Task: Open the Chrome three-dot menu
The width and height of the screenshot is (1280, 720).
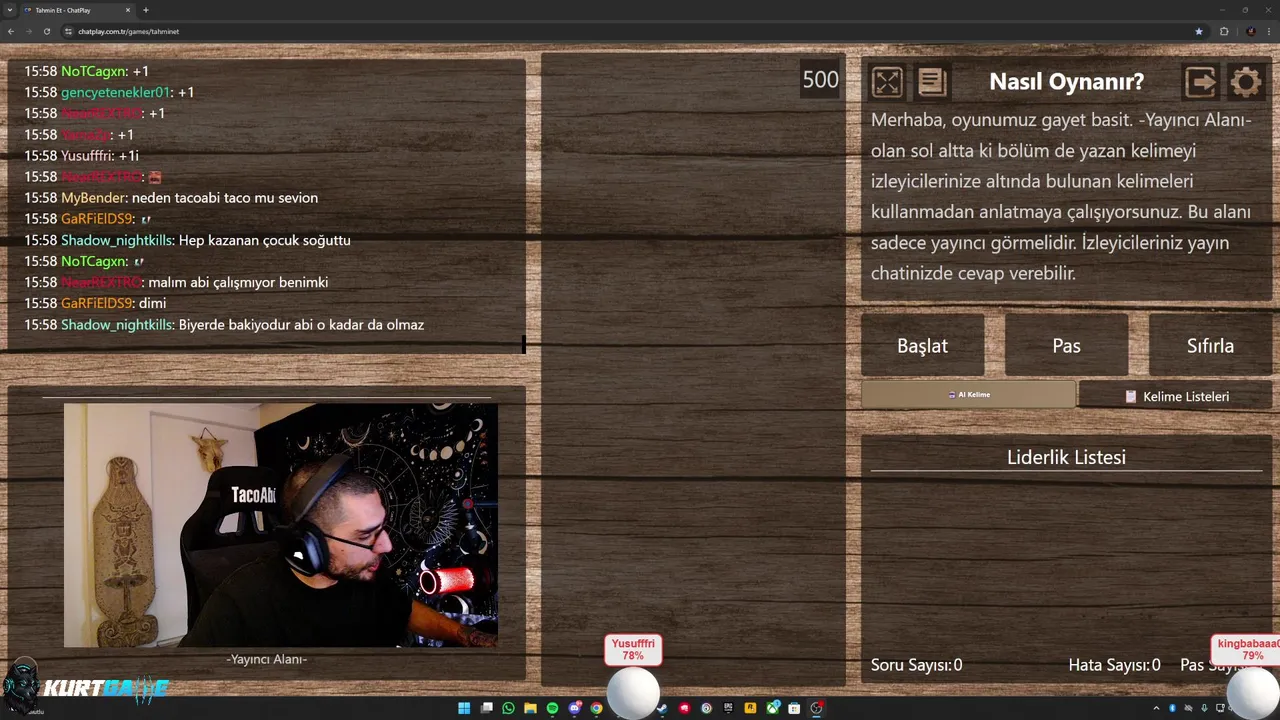Action: 1269,31
